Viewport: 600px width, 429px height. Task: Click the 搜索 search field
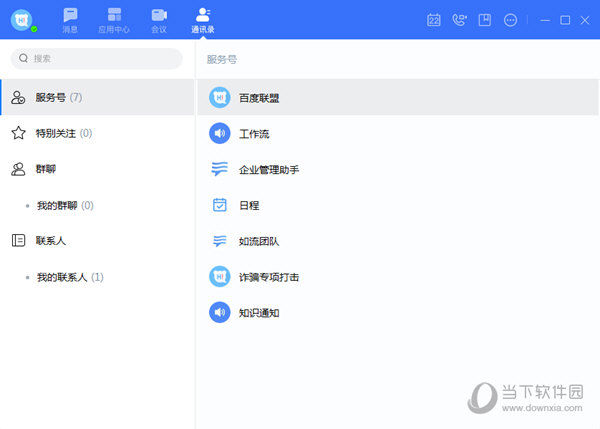(96, 59)
